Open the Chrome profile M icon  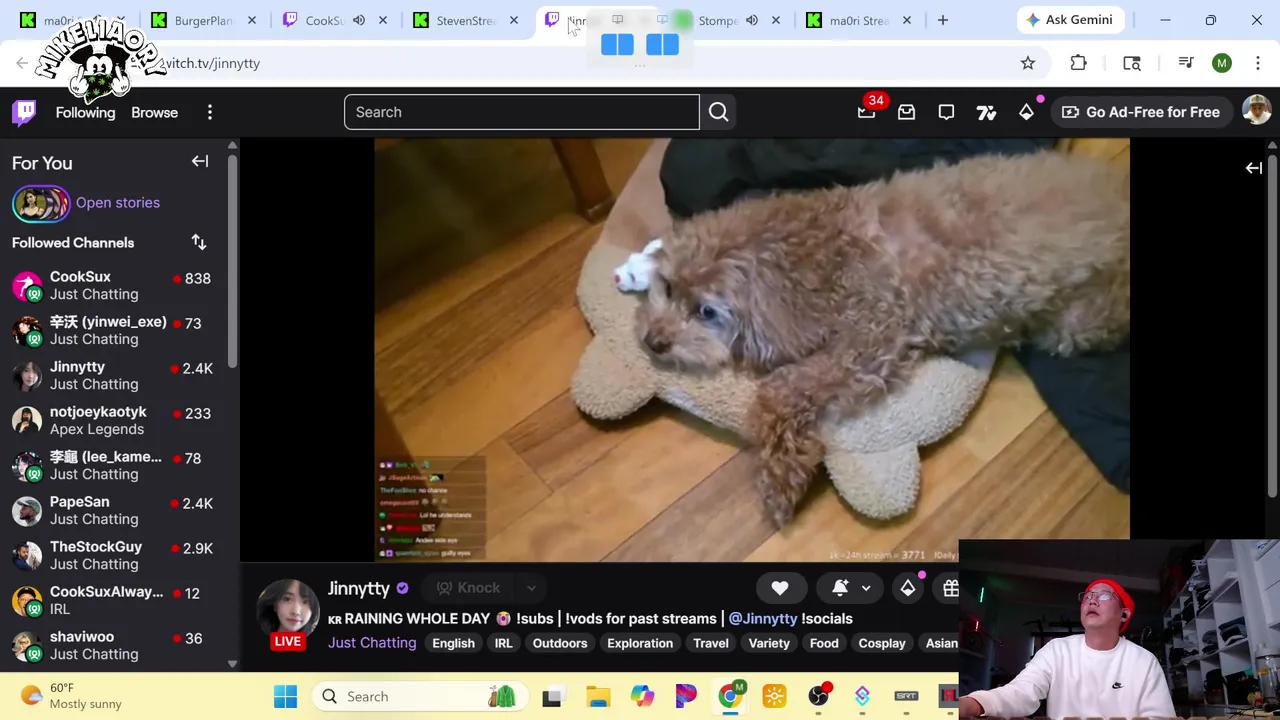click(1221, 63)
